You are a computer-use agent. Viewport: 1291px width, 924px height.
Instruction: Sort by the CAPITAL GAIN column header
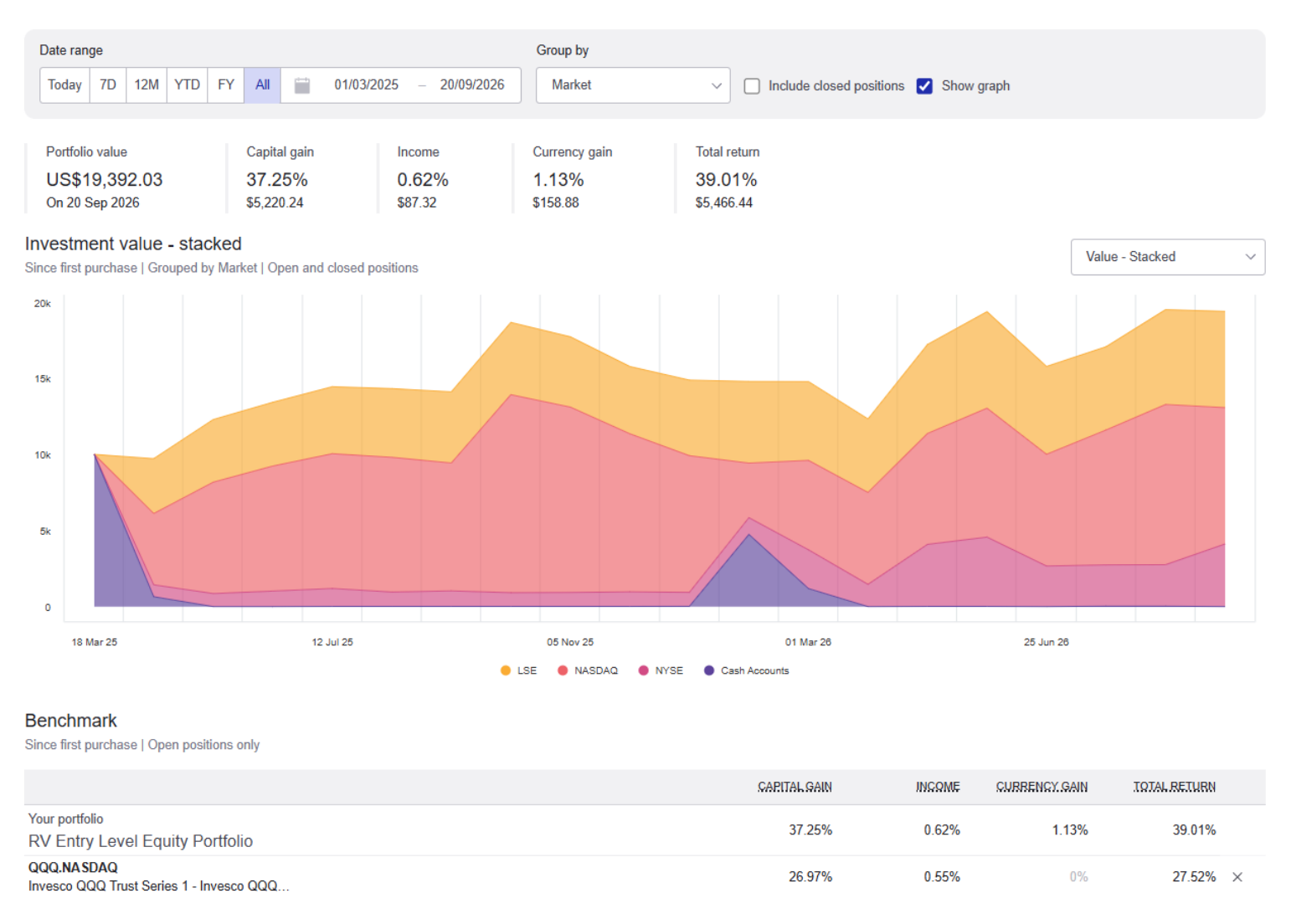point(795,787)
